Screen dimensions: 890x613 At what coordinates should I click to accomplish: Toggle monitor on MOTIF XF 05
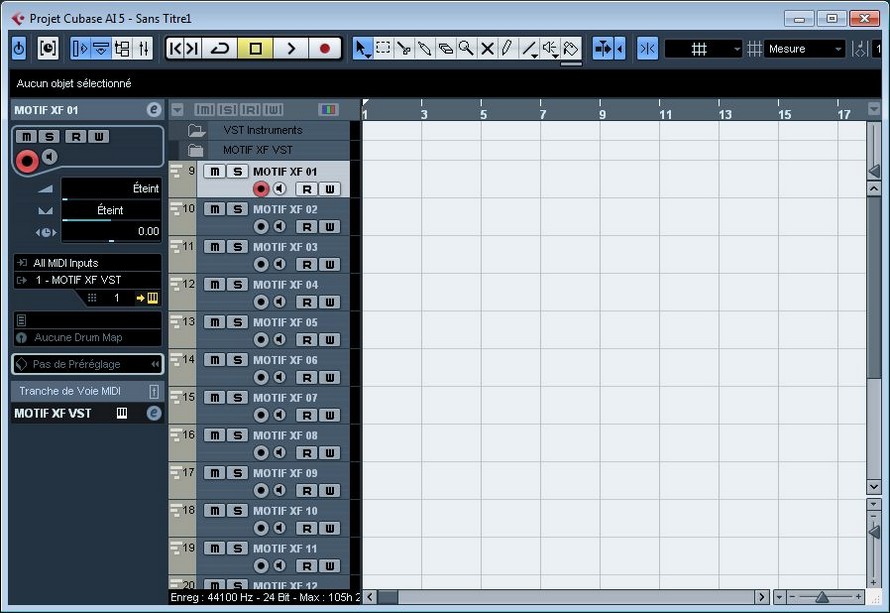coord(280,340)
